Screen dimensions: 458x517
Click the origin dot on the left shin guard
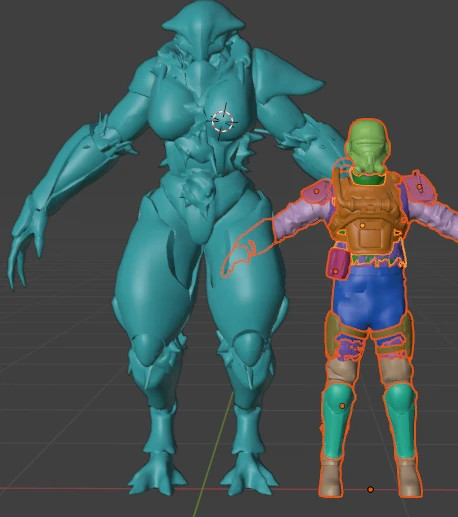pyautogui.click(x=342, y=406)
